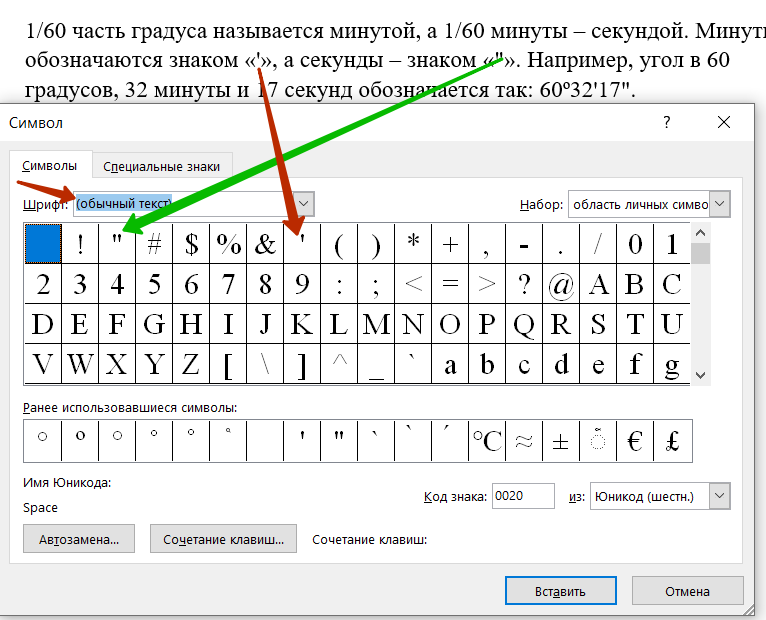
Task: Switch to Специальные знаки tab
Action: tap(162, 167)
